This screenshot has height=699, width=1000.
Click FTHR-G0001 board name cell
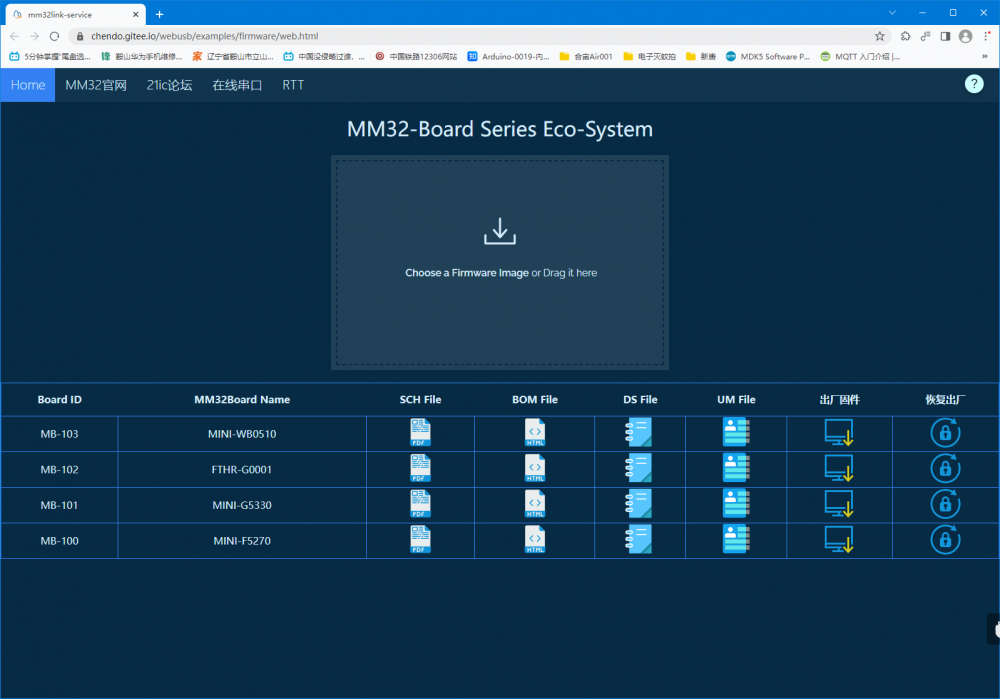coord(242,469)
